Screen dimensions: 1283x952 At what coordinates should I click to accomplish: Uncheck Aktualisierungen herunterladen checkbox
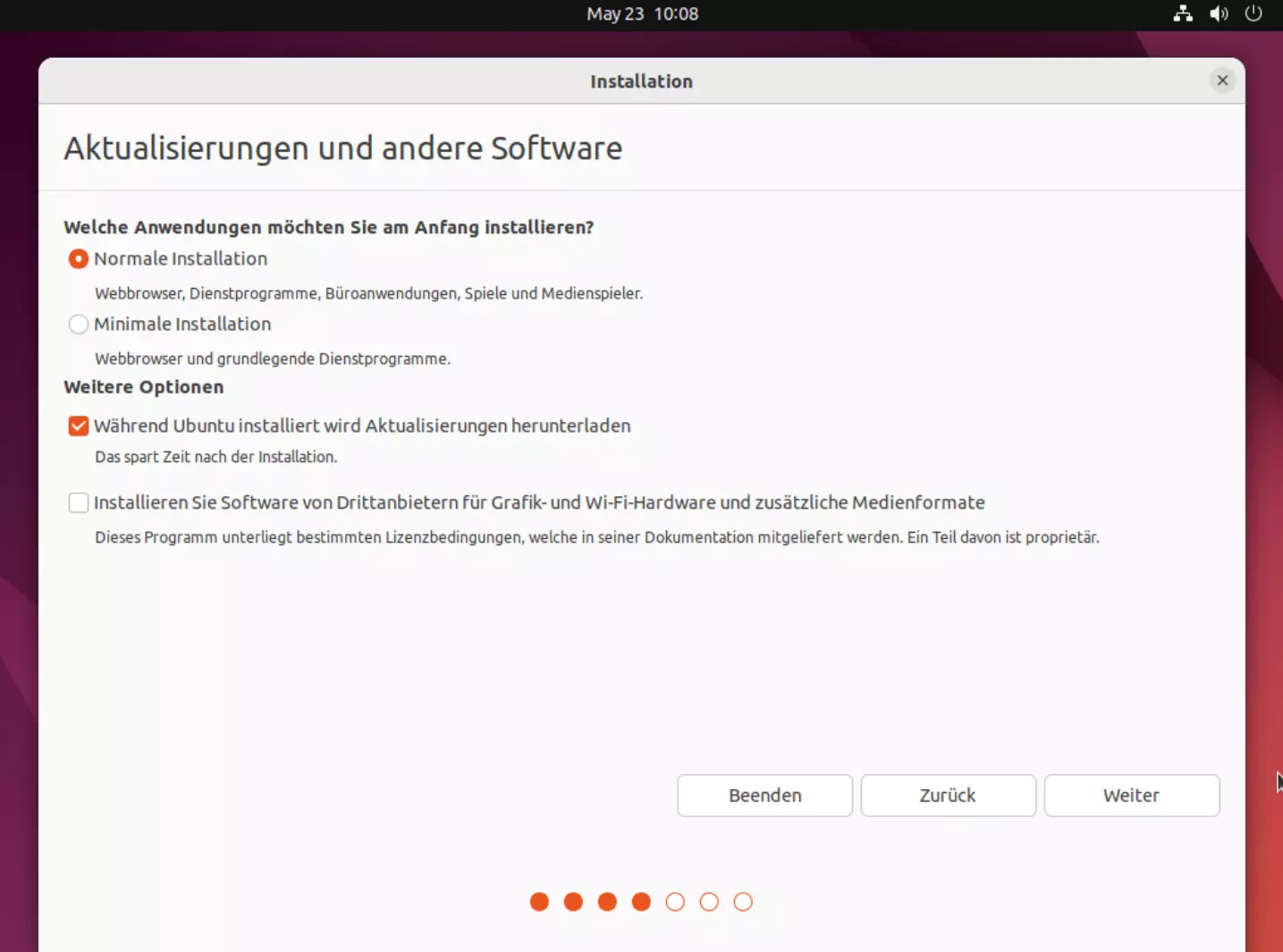[79, 426]
